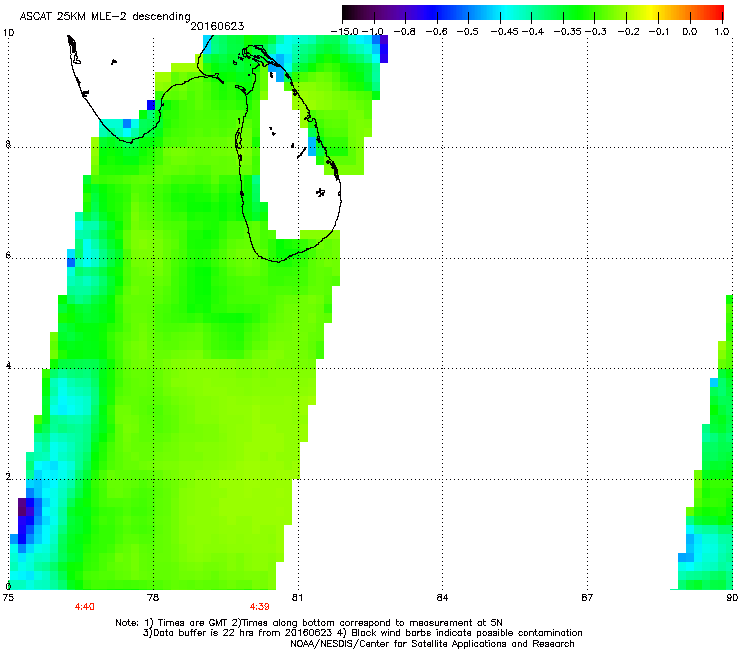This screenshot has height=650, width=740.
Task: Select the color scale label -0.45
Action: tap(505, 32)
